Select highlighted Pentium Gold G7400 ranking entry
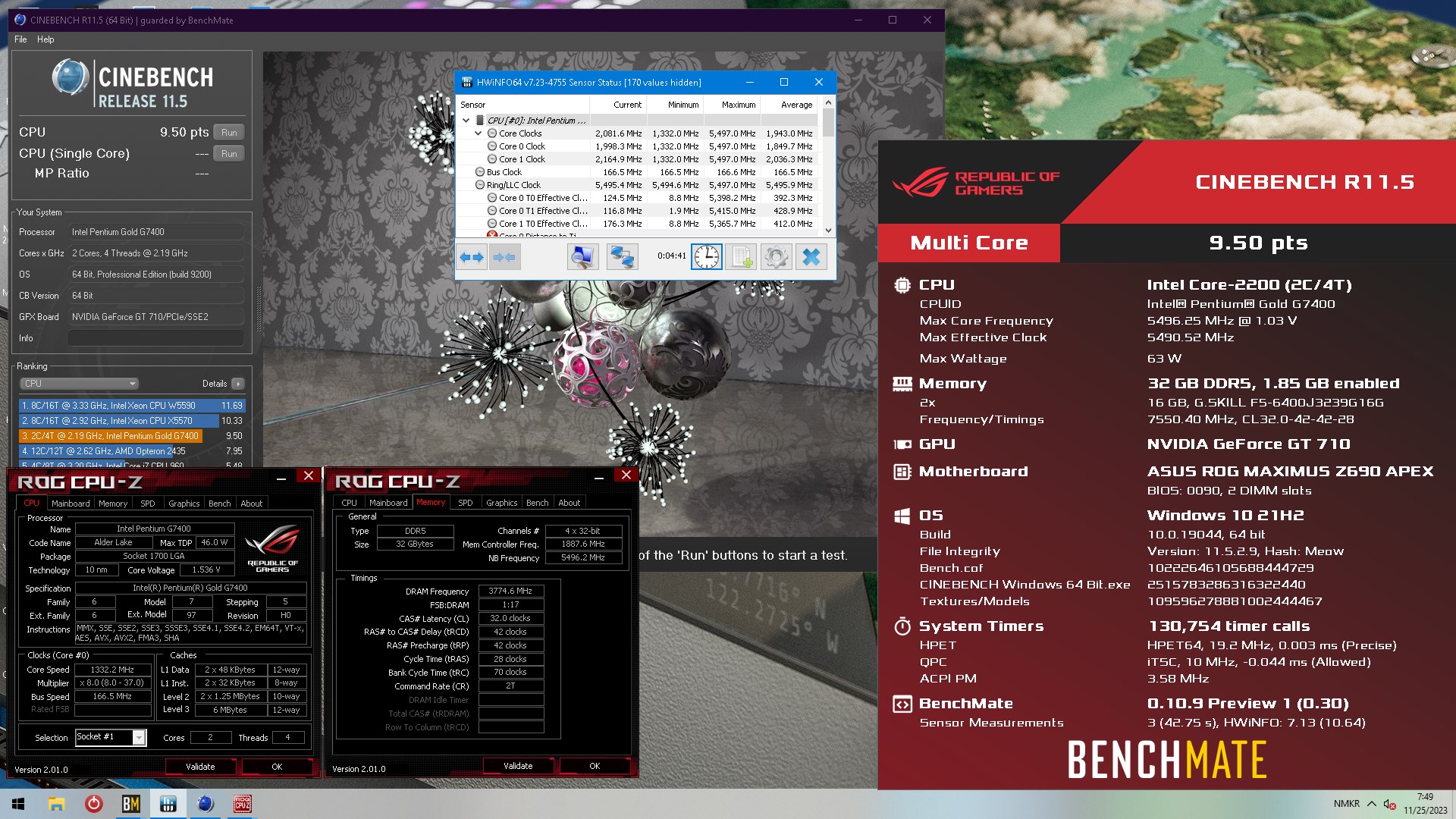This screenshot has width=1456, height=819. click(132, 436)
